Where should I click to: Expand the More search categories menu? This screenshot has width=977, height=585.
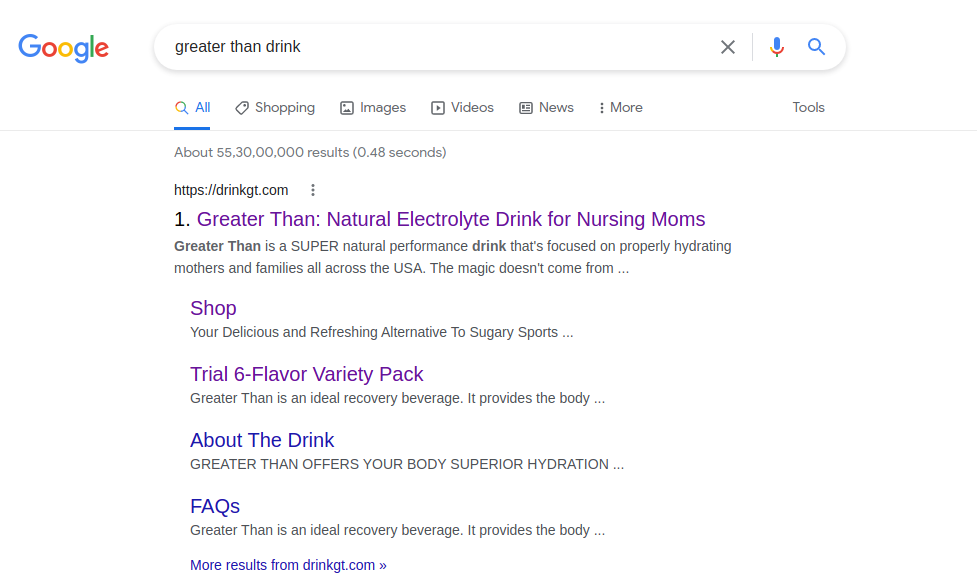[x=621, y=108]
